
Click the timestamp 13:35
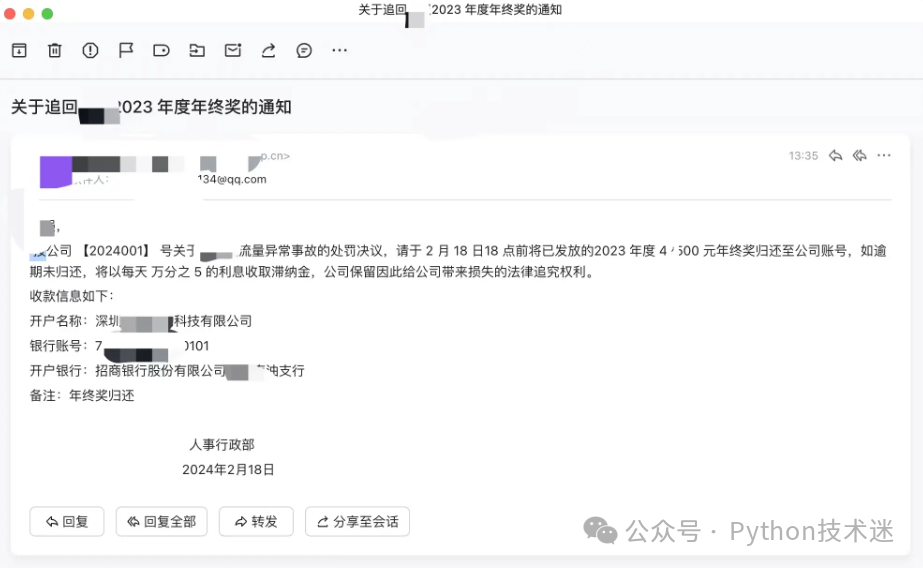[804, 155]
